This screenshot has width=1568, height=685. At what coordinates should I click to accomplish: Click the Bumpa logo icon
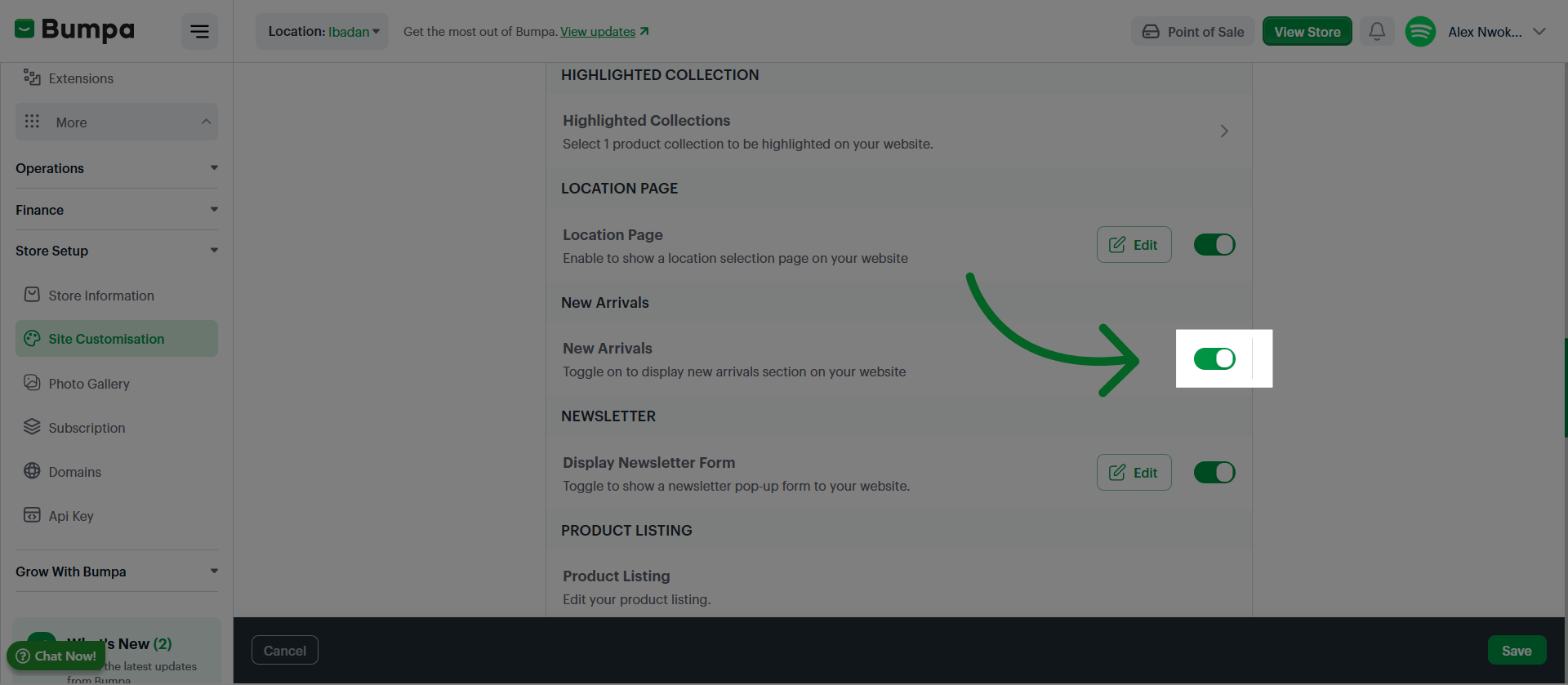tap(24, 29)
